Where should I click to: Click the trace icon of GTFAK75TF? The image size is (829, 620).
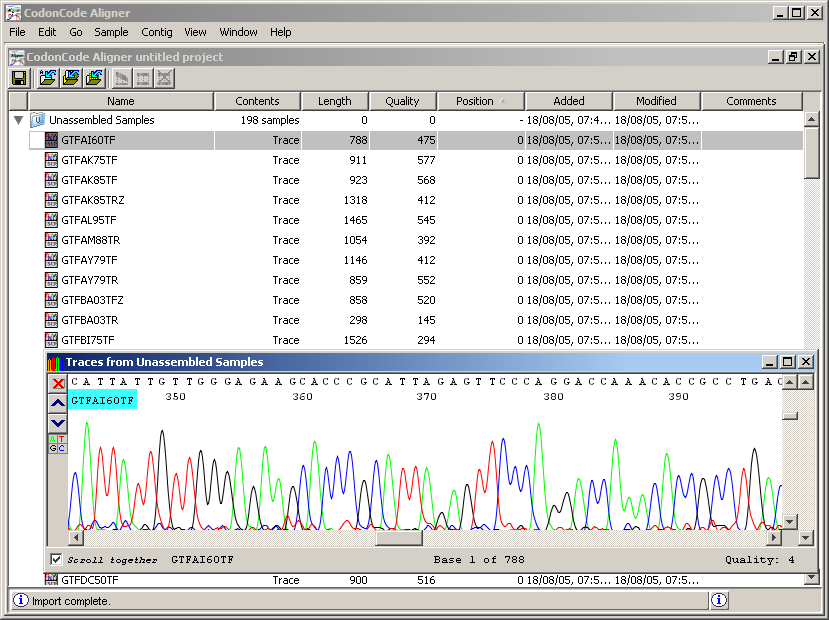pyautogui.click(x=51, y=160)
